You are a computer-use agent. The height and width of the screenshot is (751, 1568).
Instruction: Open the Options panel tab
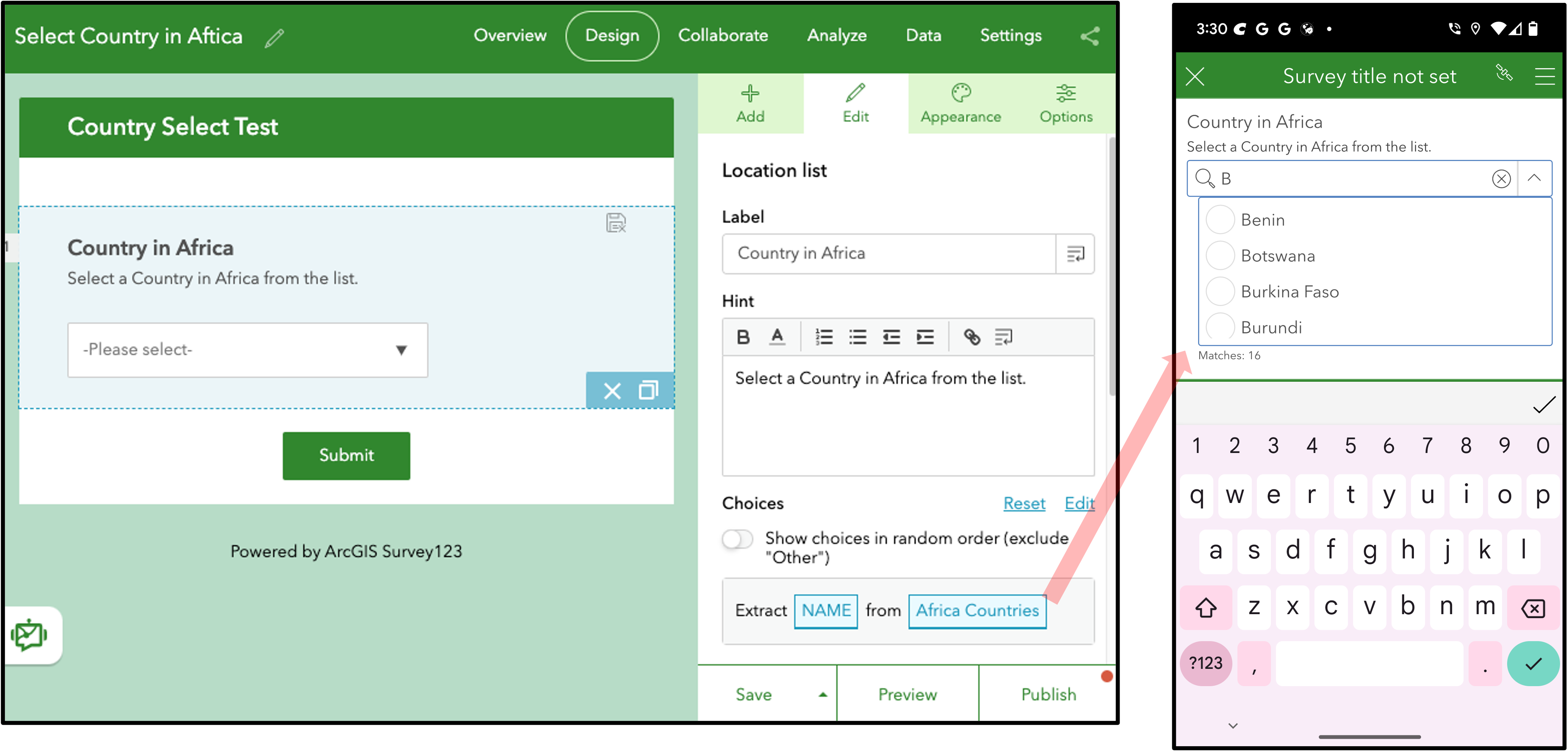(1065, 103)
